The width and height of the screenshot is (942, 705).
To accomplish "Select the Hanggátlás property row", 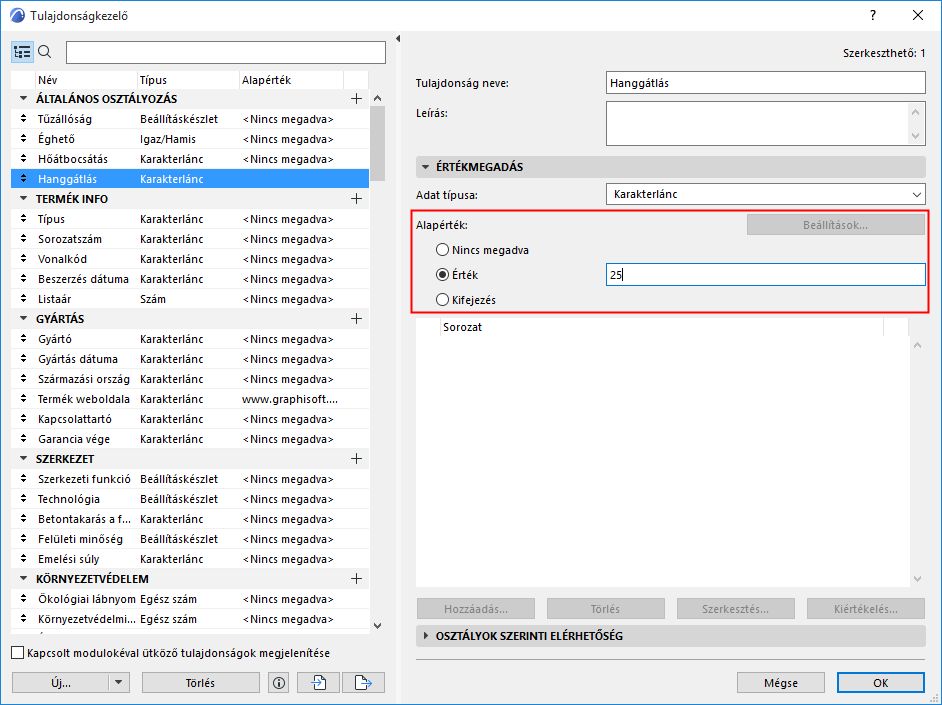I will tap(190, 179).
